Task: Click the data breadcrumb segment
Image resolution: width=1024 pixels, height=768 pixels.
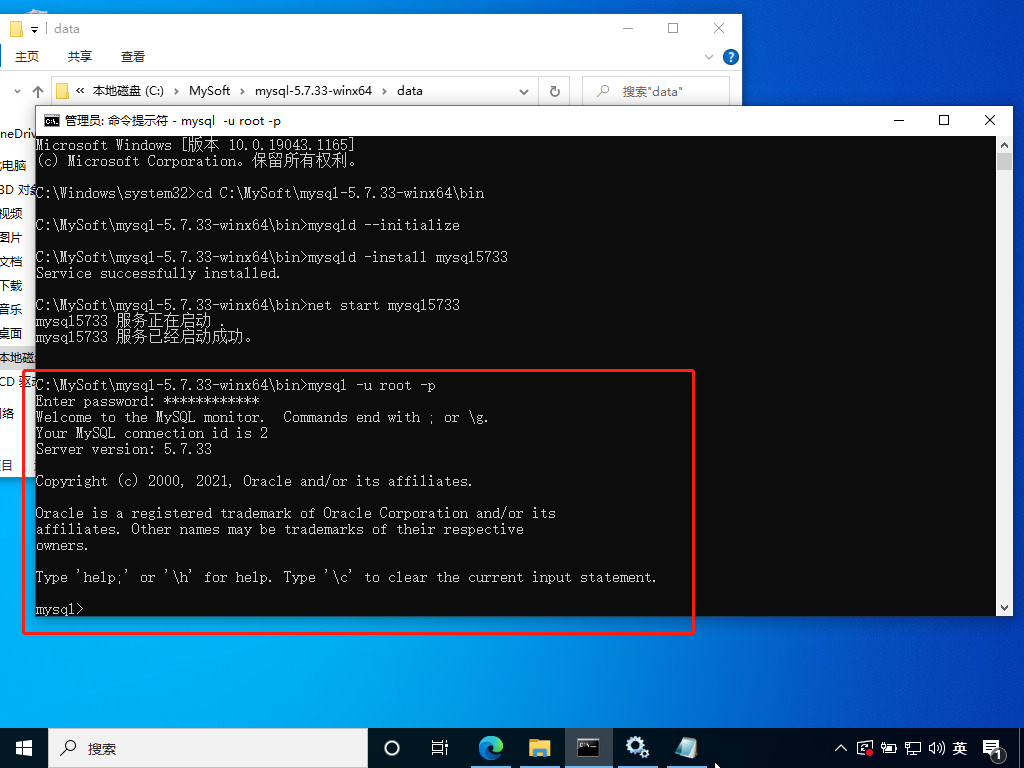Action: tap(409, 91)
